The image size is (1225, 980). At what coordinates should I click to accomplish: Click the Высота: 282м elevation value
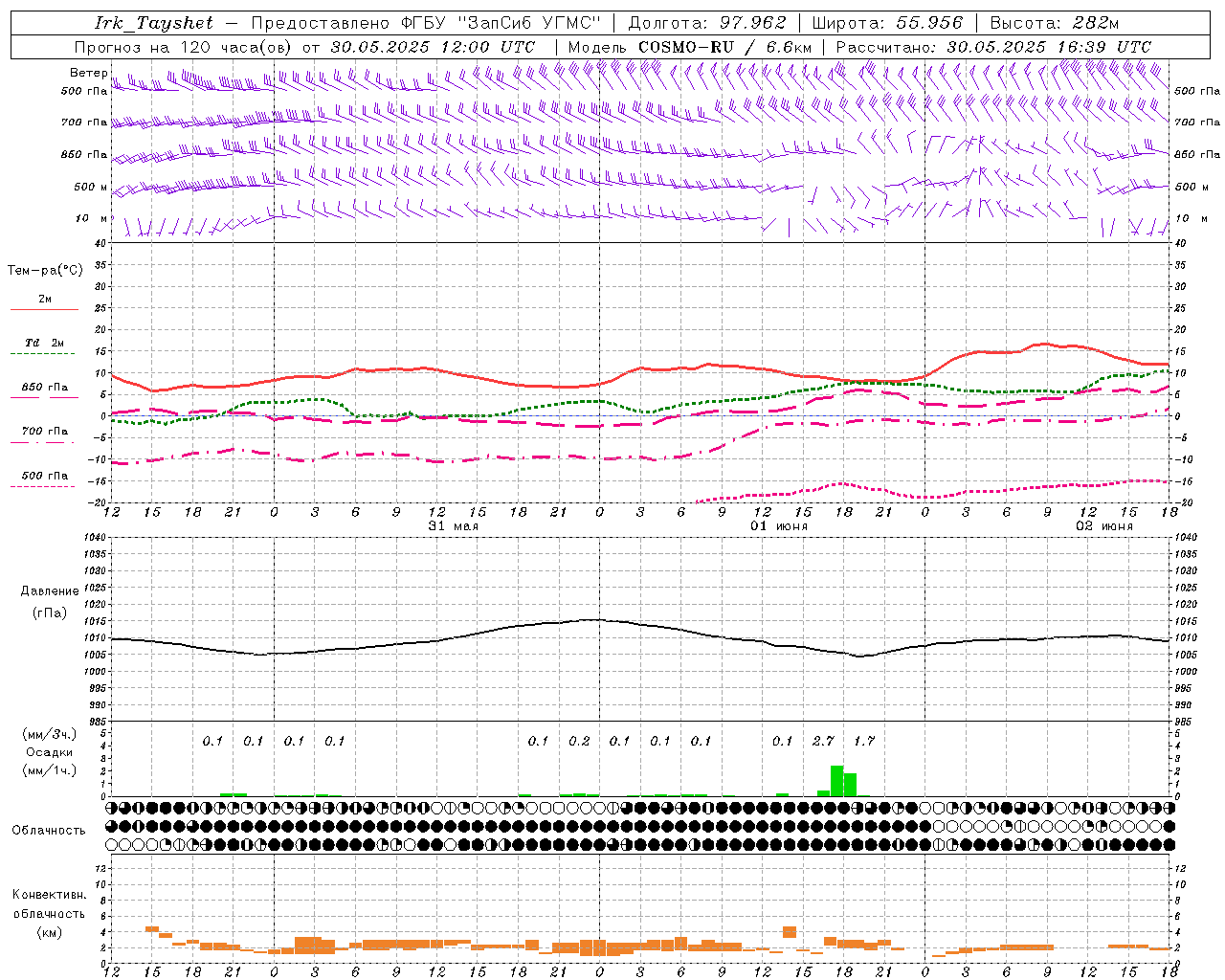pos(1054,23)
